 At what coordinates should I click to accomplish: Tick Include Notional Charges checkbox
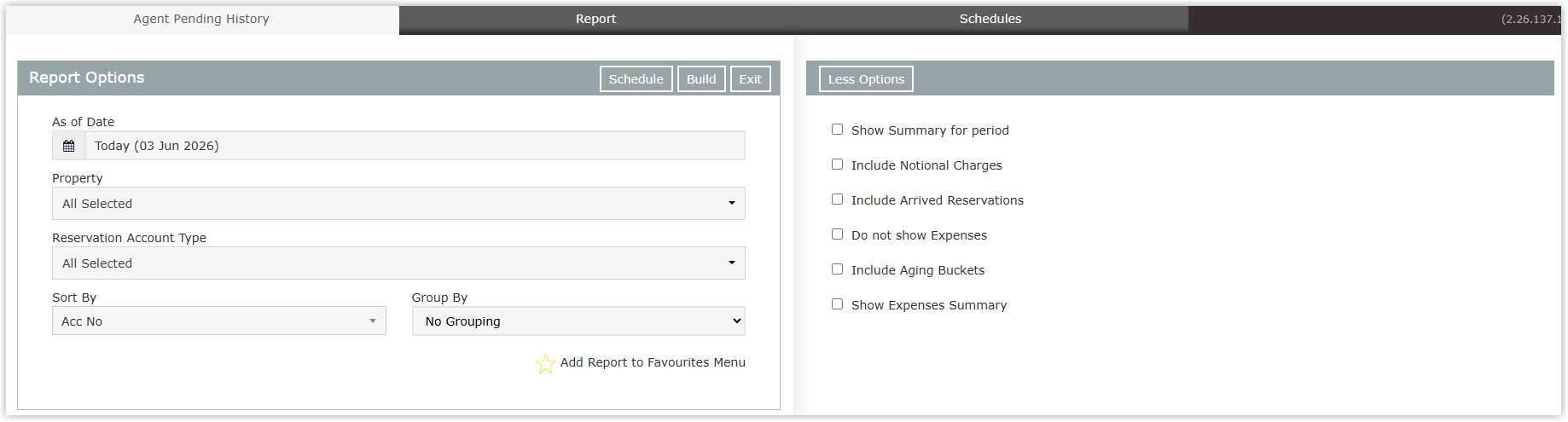pos(837,165)
